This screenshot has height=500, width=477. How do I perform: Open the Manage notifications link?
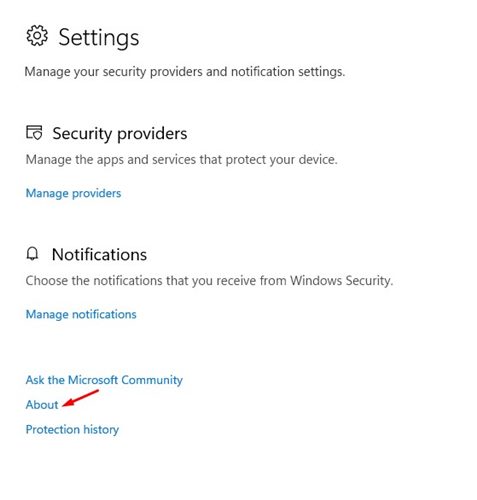click(81, 314)
